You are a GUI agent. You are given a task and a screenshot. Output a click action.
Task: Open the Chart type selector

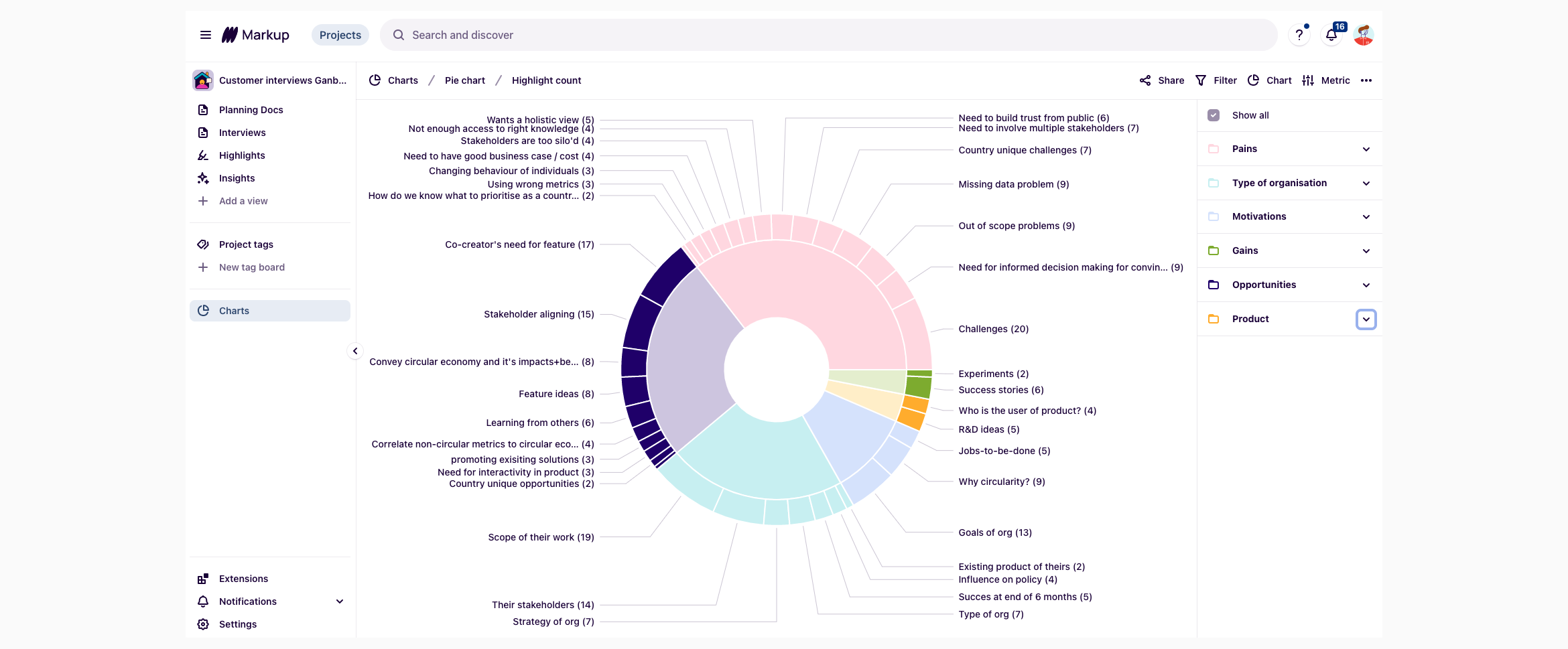(x=1270, y=80)
